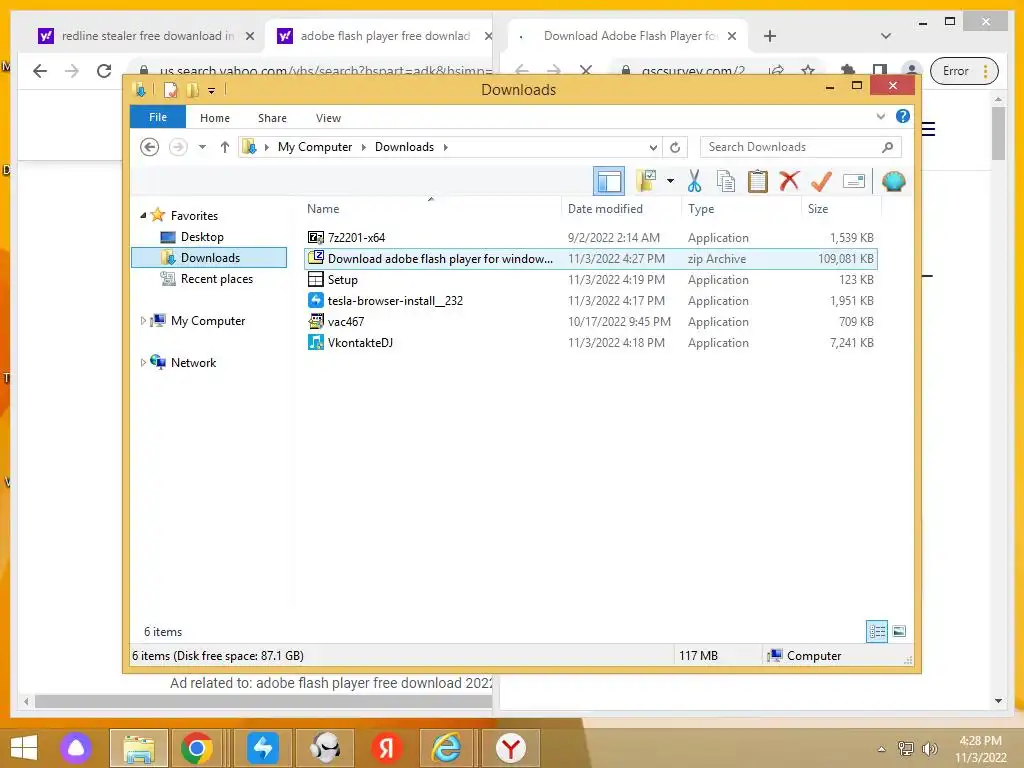The height and width of the screenshot is (768, 1024).
Task: Select Downloads in the navigation pane
Action: pyautogui.click(x=209, y=257)
